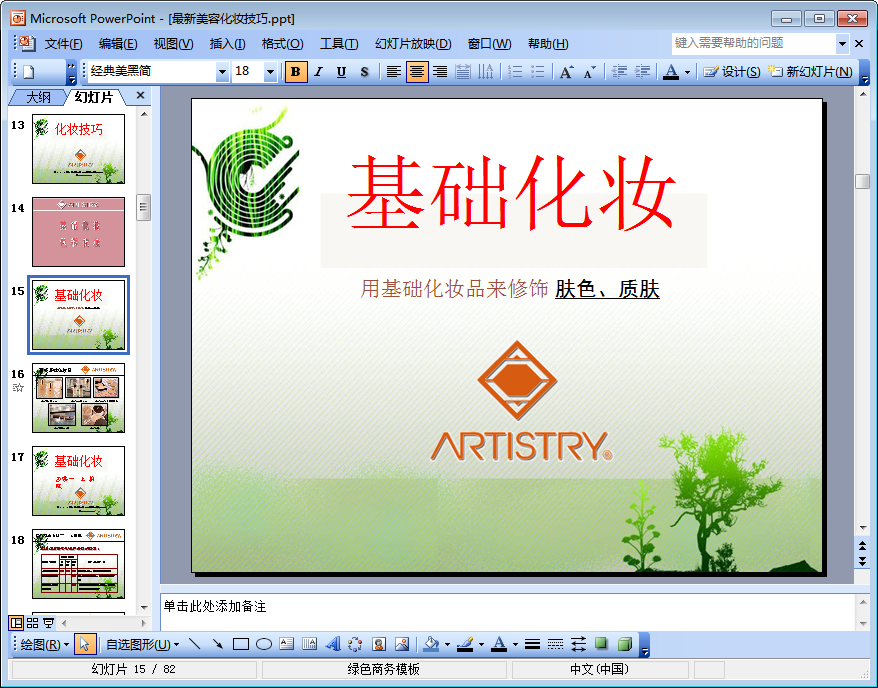Change text direction icon
This screenshot has height=688, width=878.
pos(485,72)
